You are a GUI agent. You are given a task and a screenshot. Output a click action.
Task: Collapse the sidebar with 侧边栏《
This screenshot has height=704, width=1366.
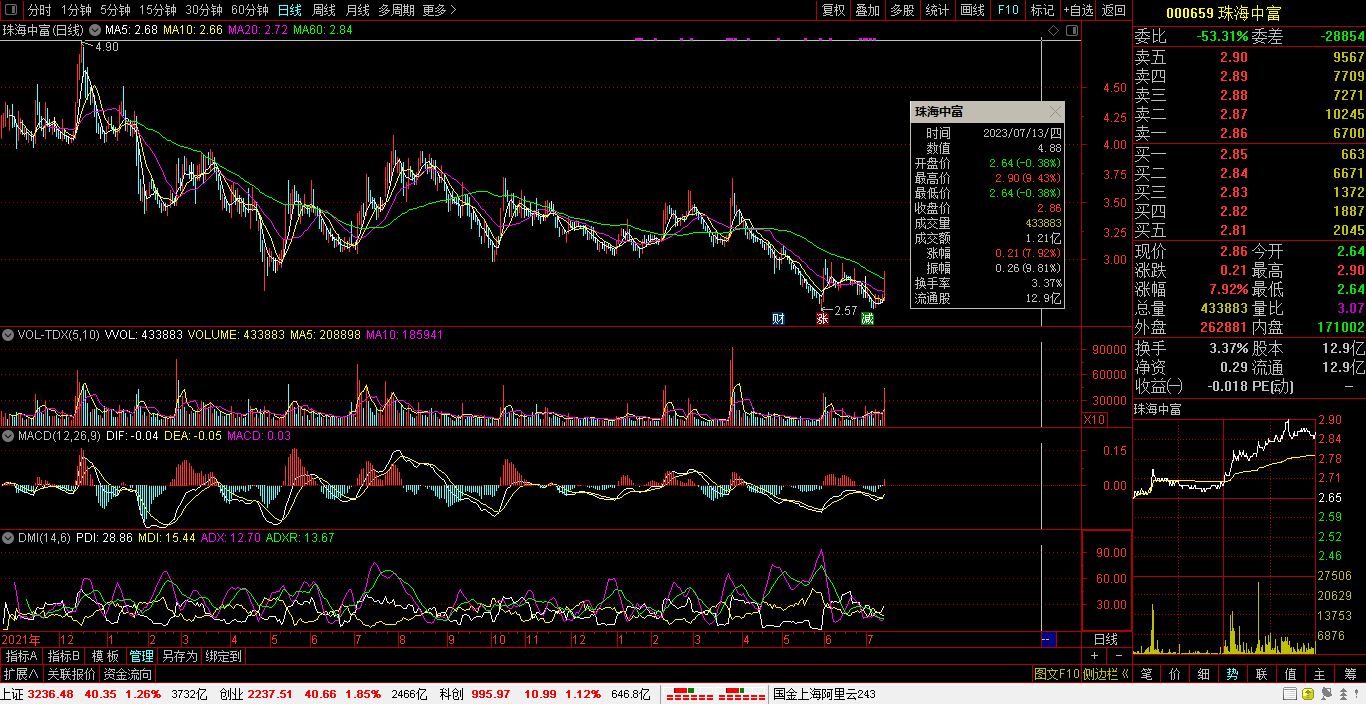(1107, 674)
